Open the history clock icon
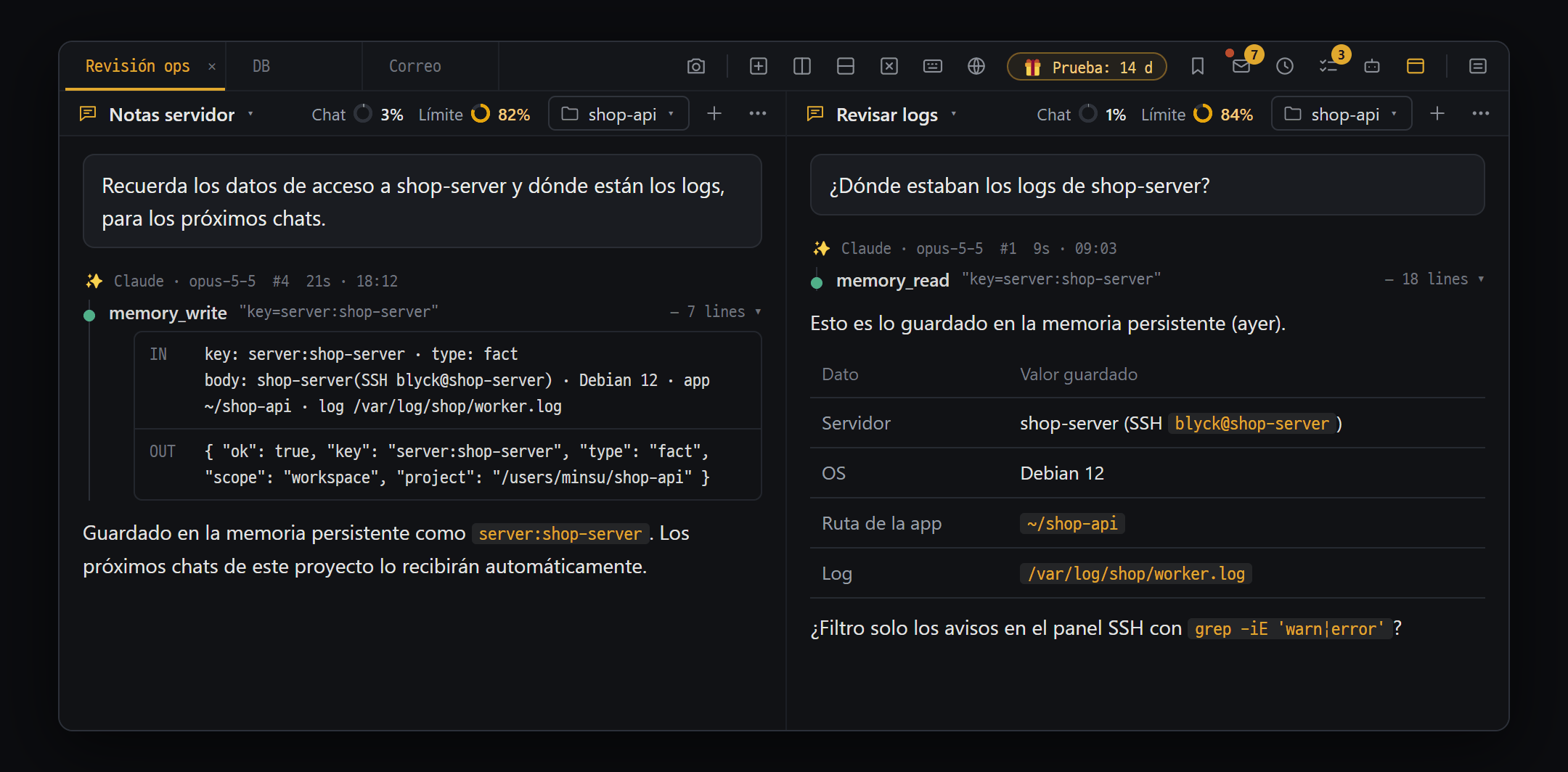This screenshot has width=1568, height=772. (1285, 67)
